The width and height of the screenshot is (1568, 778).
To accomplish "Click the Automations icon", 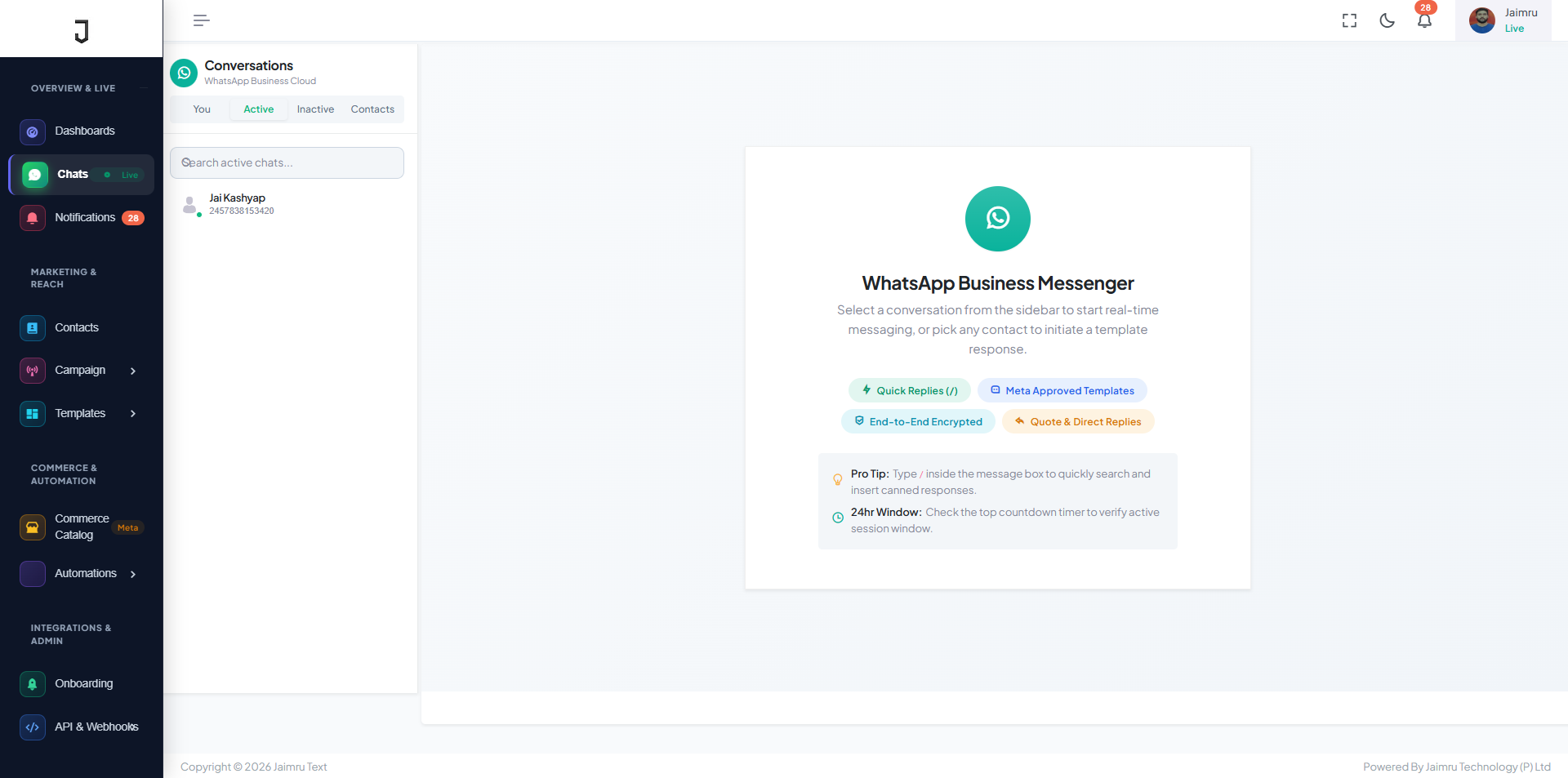I will click(x=32, y=574).
